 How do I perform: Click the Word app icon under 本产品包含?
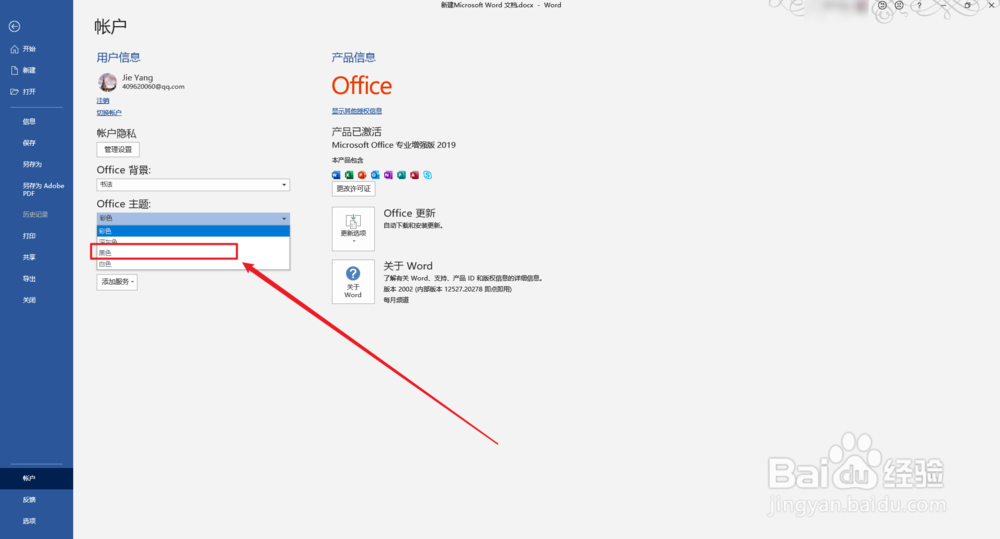[336, 175]
